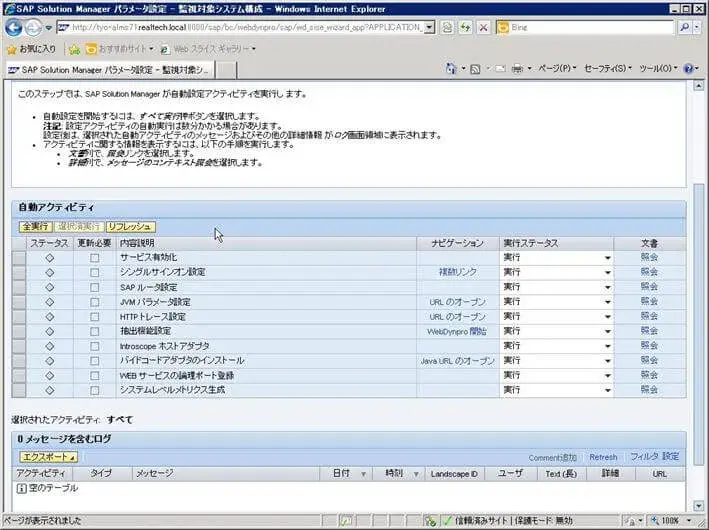Toggle 更新必要 checkbox for JVM パラメータ設定
The width and height of the screenshot is (709, 530).
coord(95,302)
